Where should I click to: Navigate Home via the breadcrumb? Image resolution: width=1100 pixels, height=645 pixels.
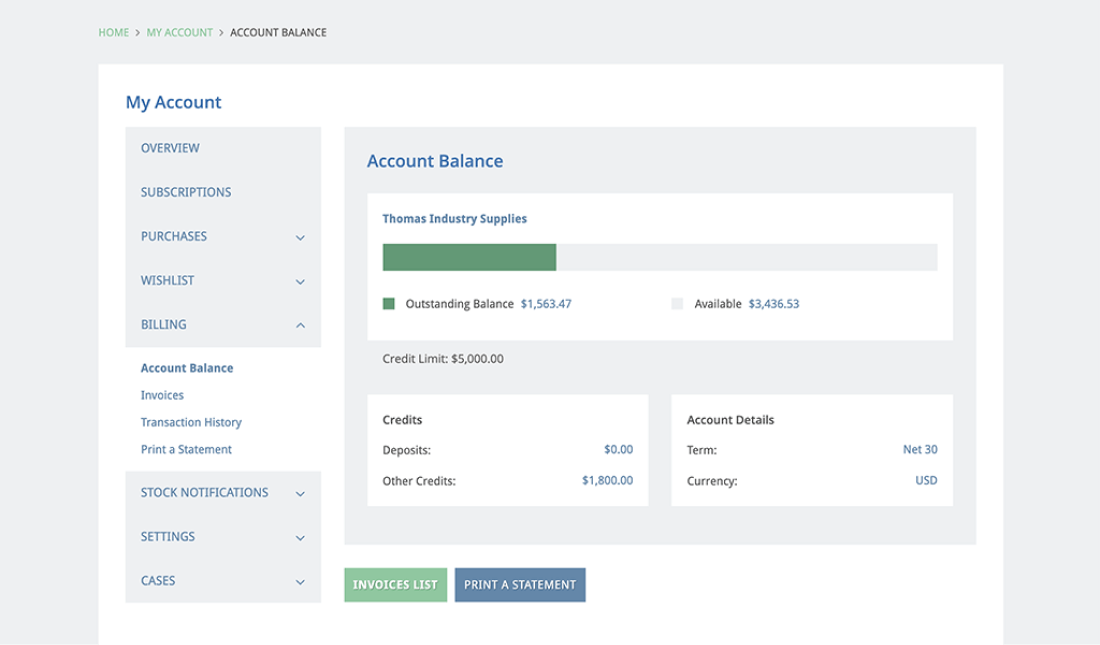[x=111, y=32]
